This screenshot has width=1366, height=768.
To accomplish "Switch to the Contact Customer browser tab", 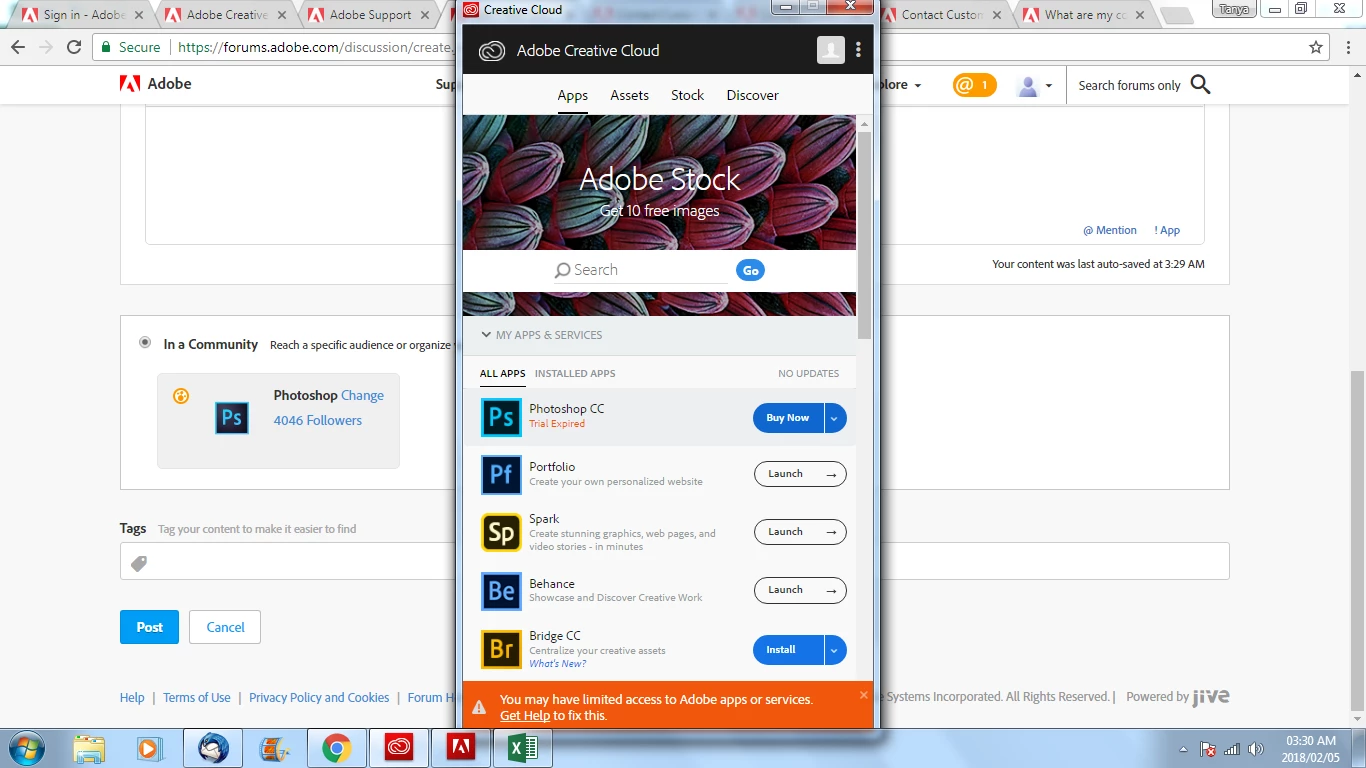I will [942, 15].
